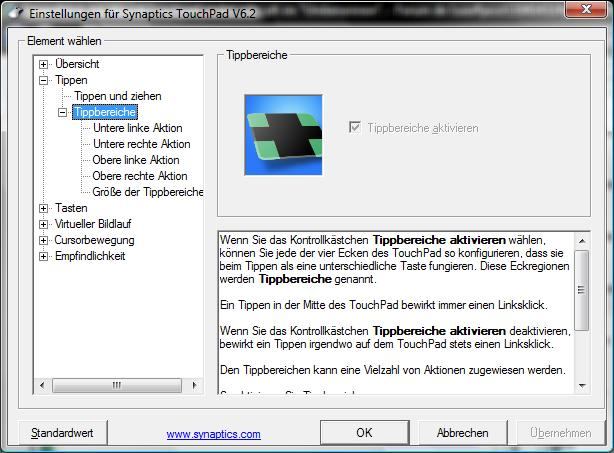This screenshot has height=453, width=614.
Task: Select Tasten in the tree
Action: coord(71,208)
